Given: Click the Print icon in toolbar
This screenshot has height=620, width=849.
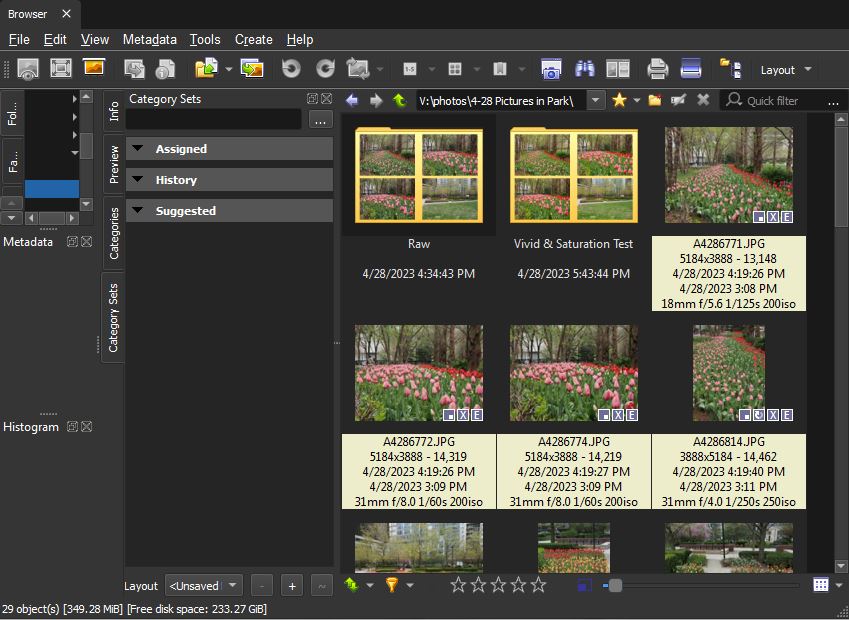Looking at the screenshot, I should [x=657, y=69].
